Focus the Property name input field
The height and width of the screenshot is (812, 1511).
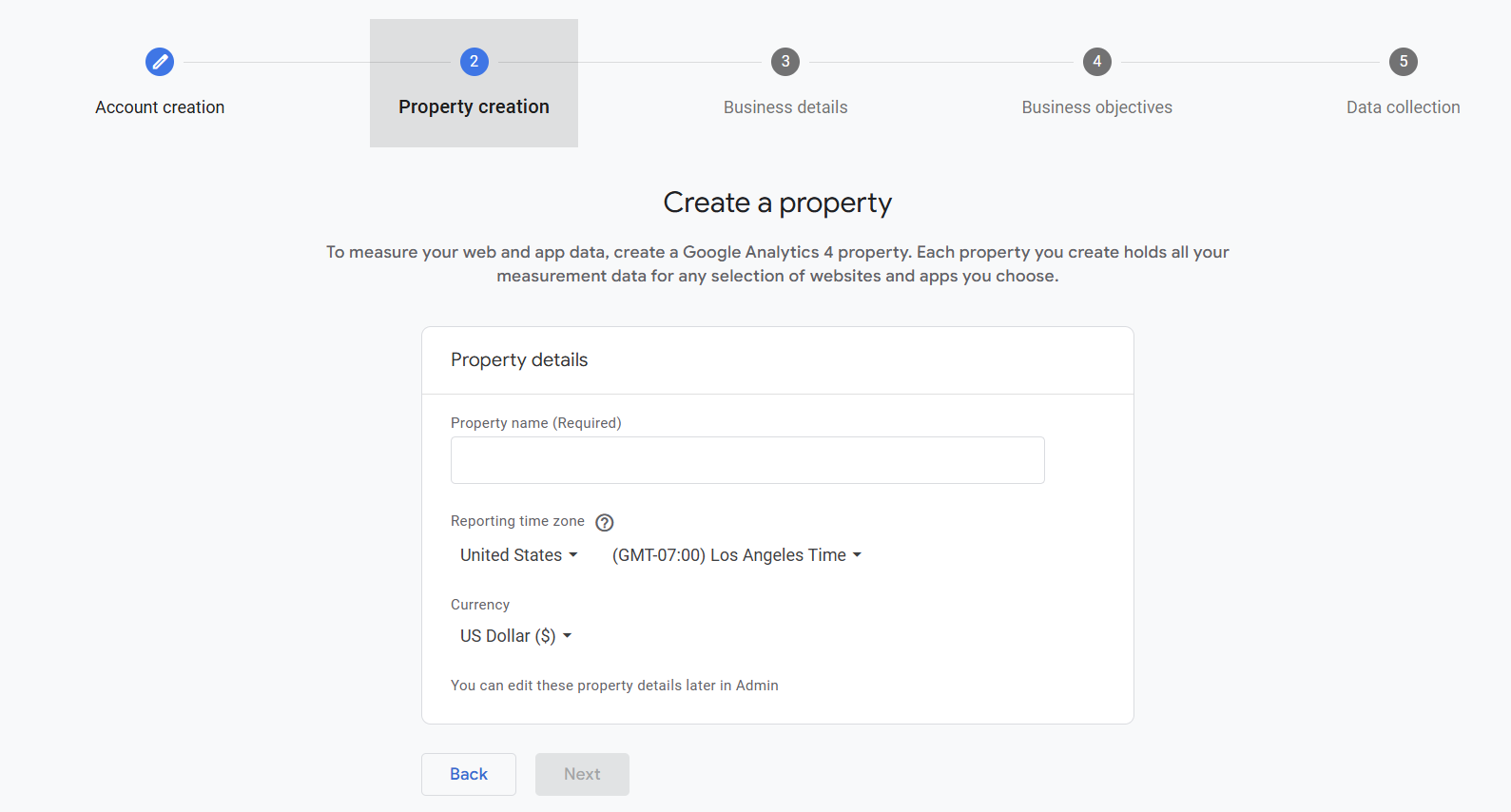(747, 460)
